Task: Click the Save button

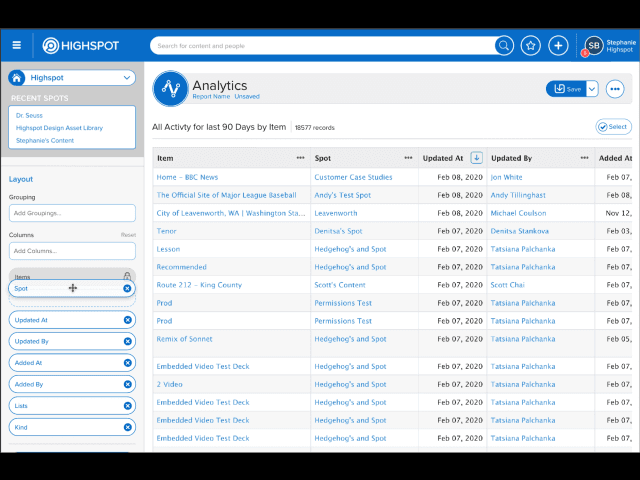Action: [x=567, y=89]
